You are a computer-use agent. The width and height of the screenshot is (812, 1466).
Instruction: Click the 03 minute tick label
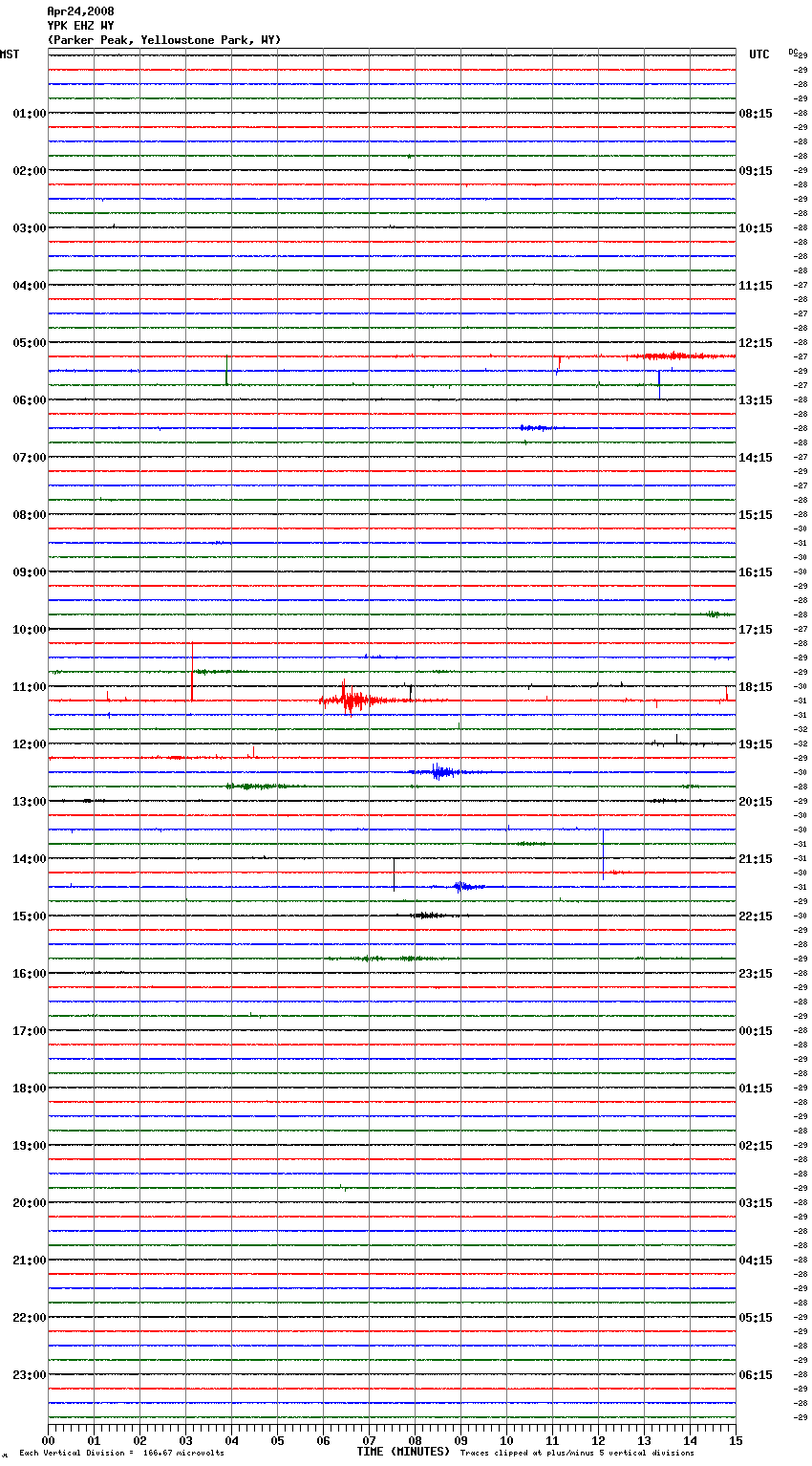(x=186, y=1440)
